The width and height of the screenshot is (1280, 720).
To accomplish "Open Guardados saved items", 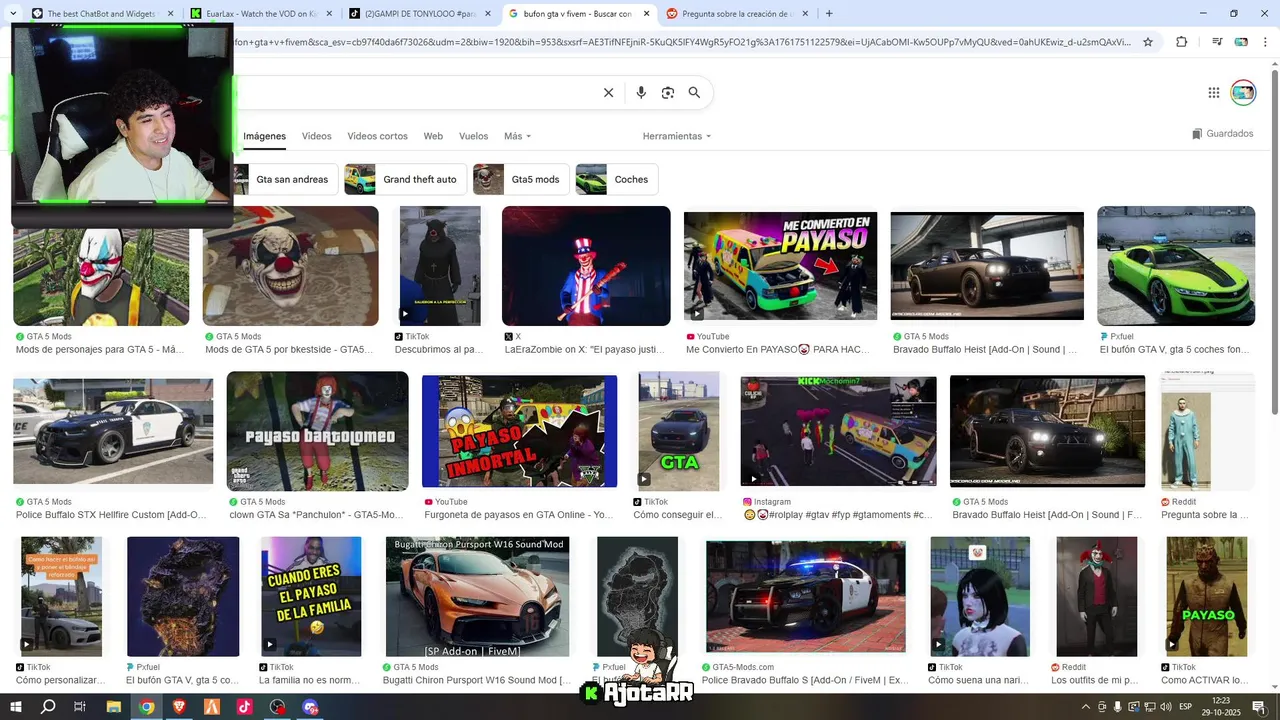I will (x=1222, y=134).
